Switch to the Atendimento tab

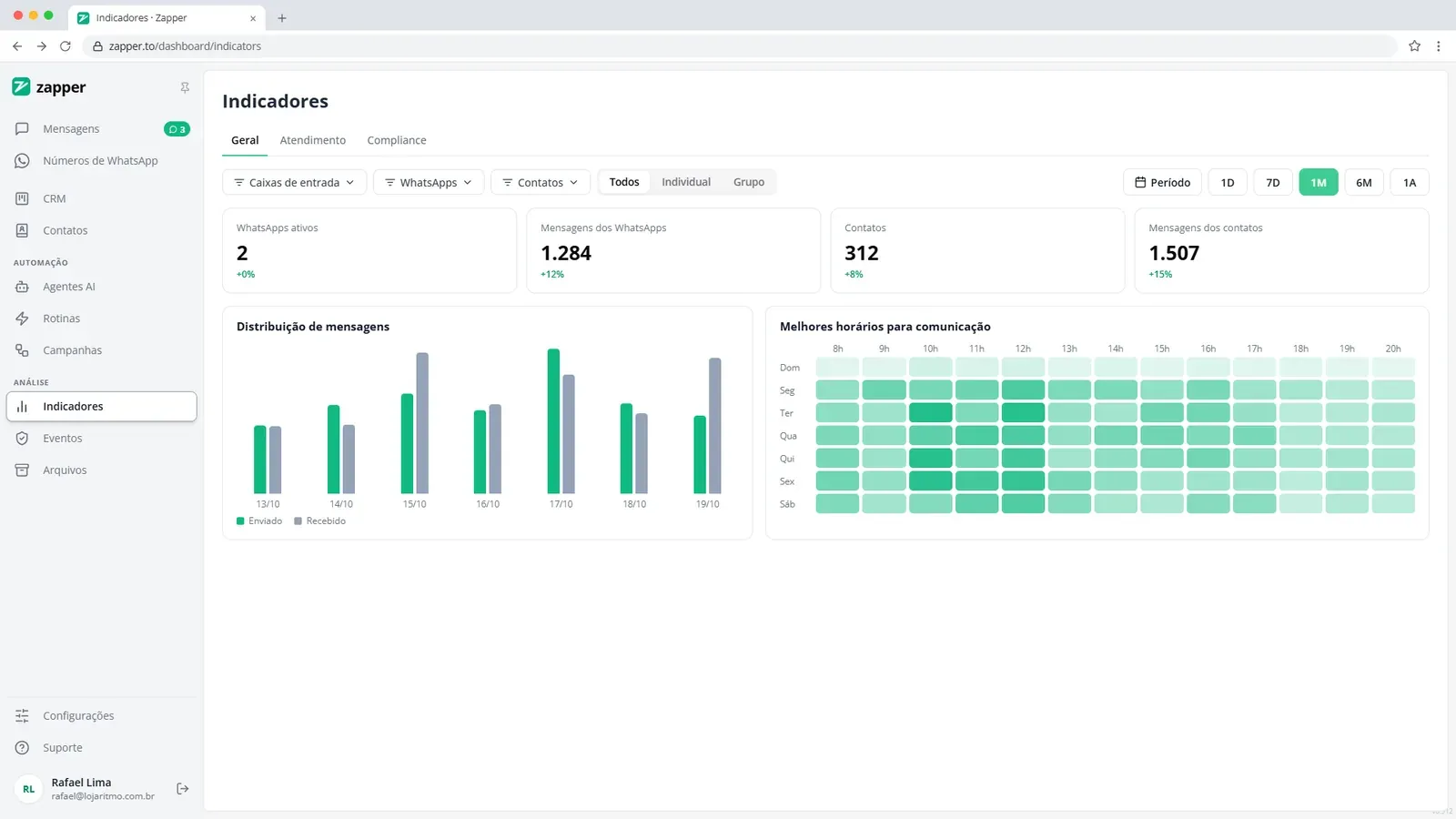coord(313,140)
